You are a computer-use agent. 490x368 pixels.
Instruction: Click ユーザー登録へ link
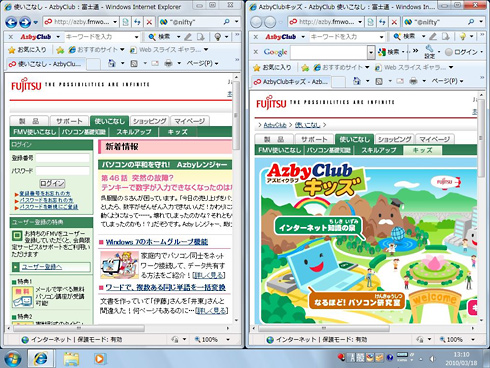click(x=42, y=267)
